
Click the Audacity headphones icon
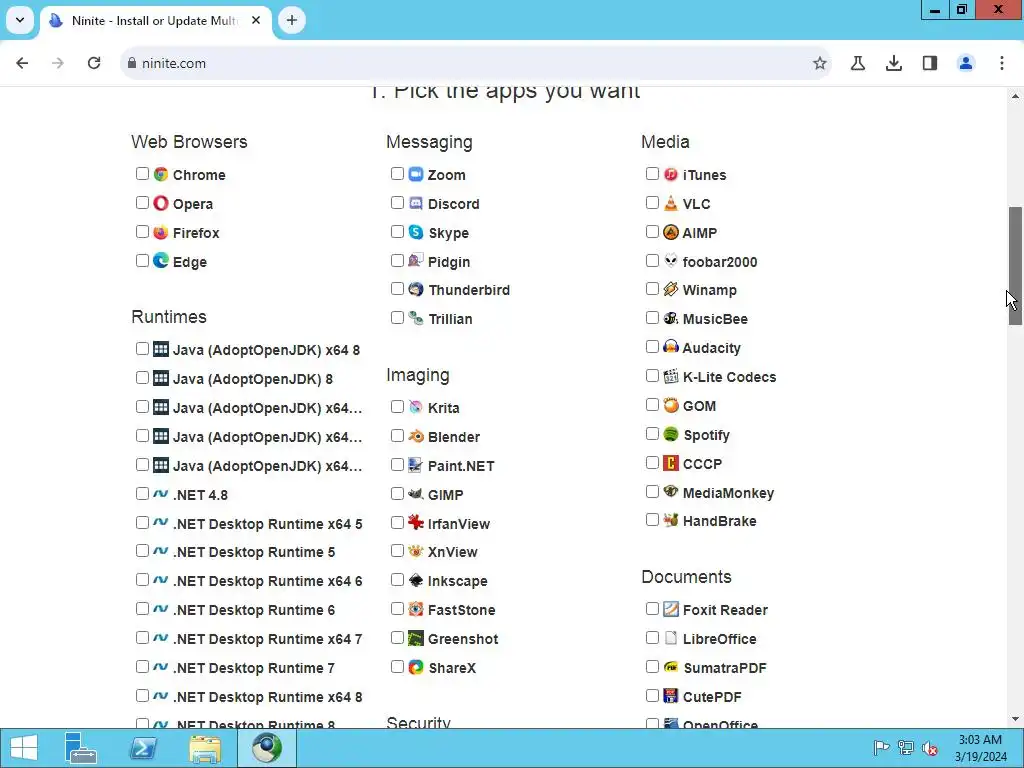[671, 347]
